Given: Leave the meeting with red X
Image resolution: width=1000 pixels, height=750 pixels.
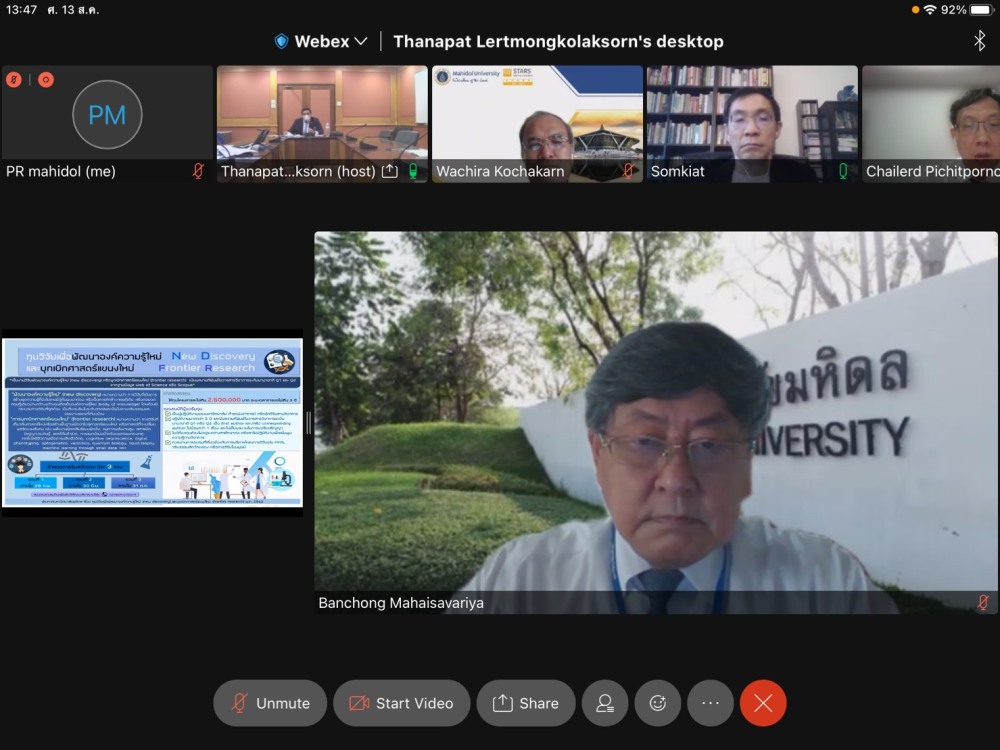Looking at the screenshot, I should (x=763, y=703).
